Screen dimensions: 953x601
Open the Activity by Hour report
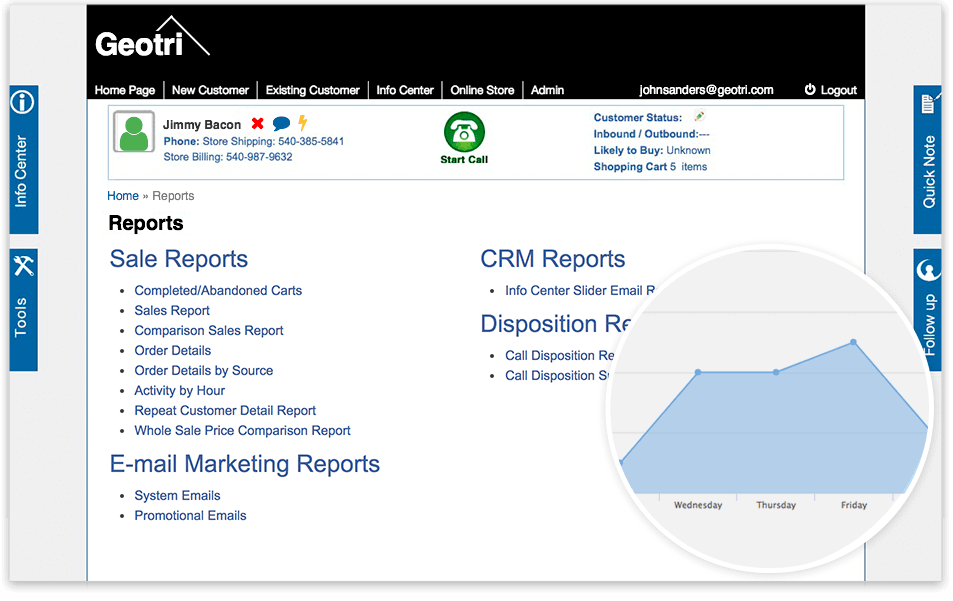(180, 391)
